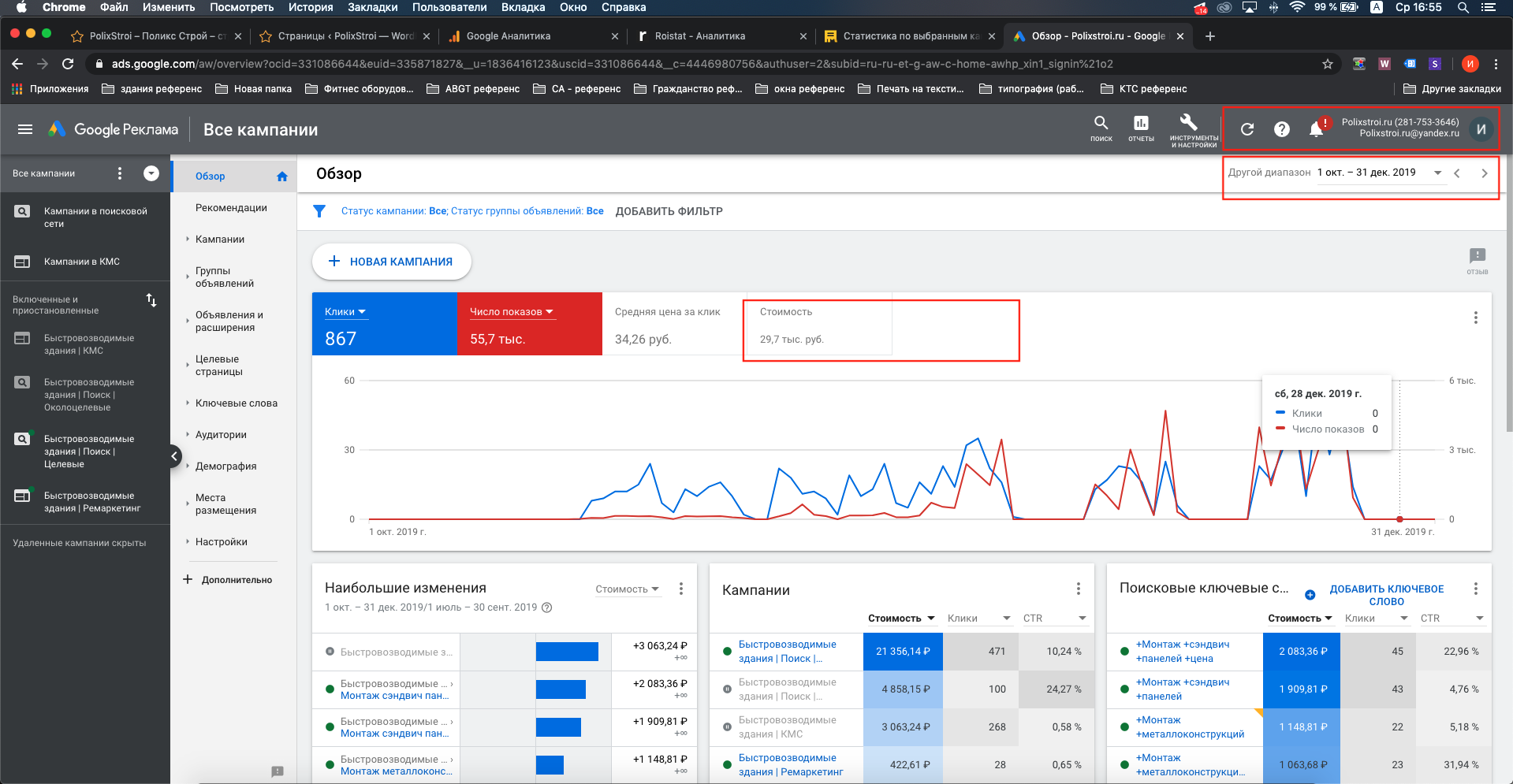Open the help question mark icon
This screenshot has height=784, width=1513.
pyautogui.click(x=1282, y=129)
